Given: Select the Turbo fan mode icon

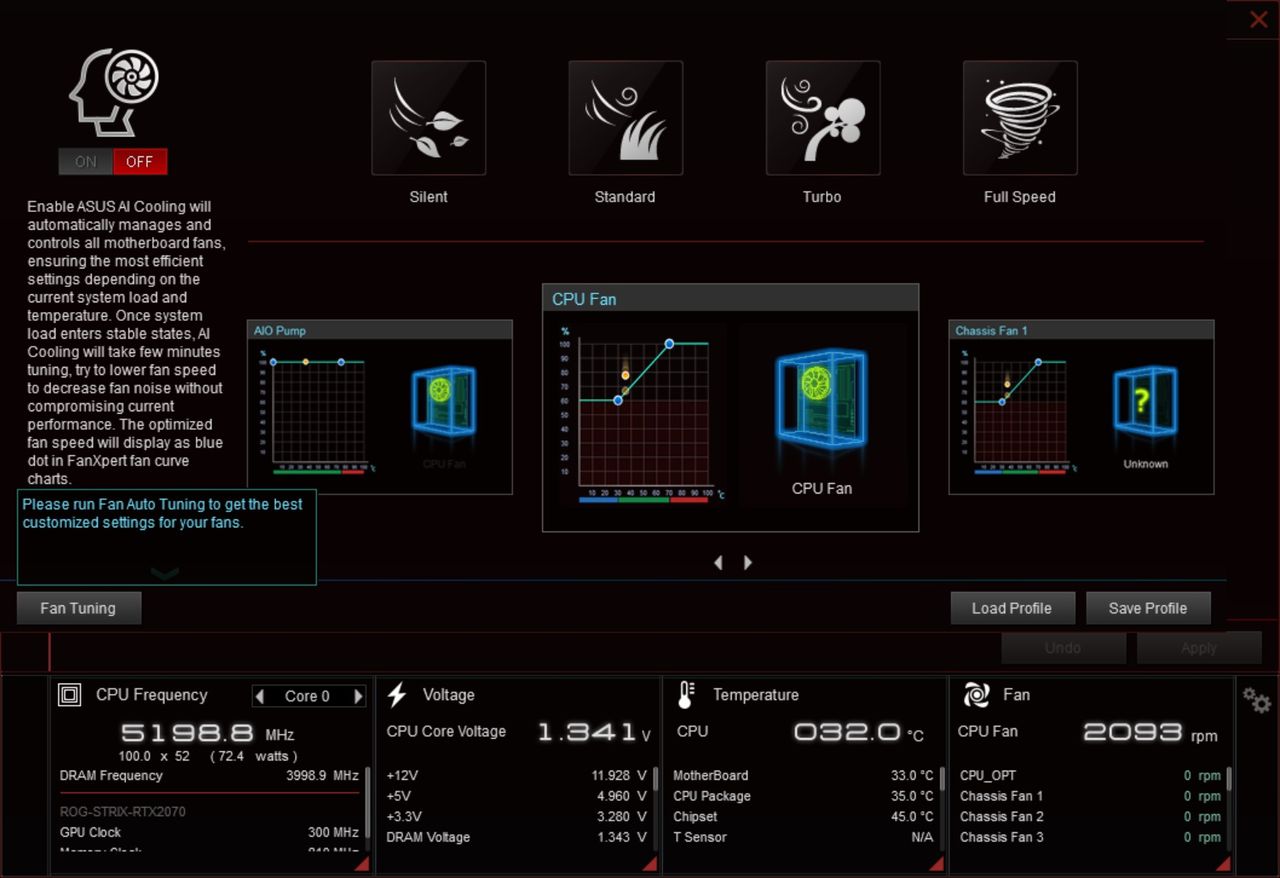Looking at the screenshot, I should pyautogui.click(x=822, y=118).
